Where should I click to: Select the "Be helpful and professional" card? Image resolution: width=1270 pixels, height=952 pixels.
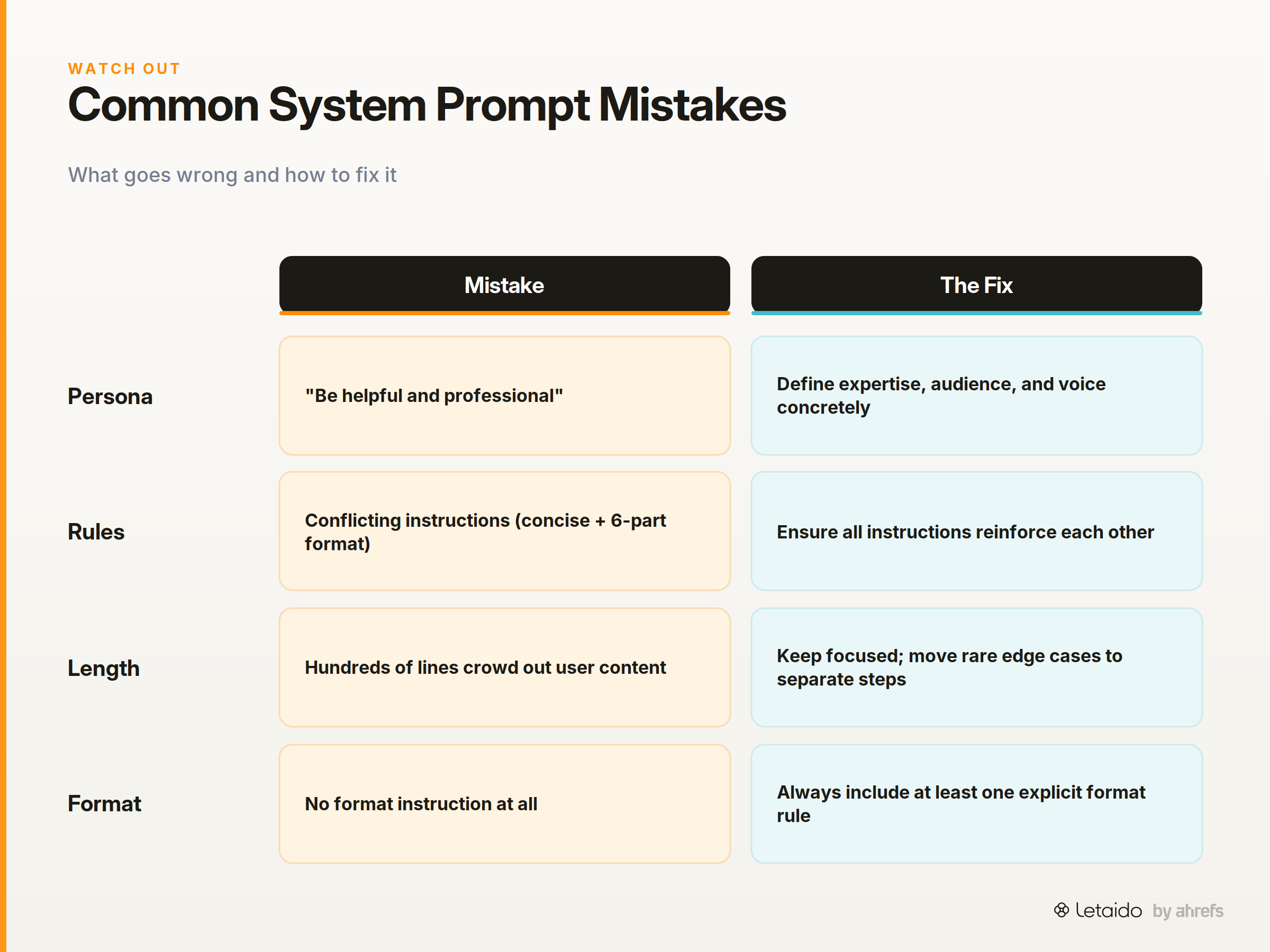(x=505, y=396)
